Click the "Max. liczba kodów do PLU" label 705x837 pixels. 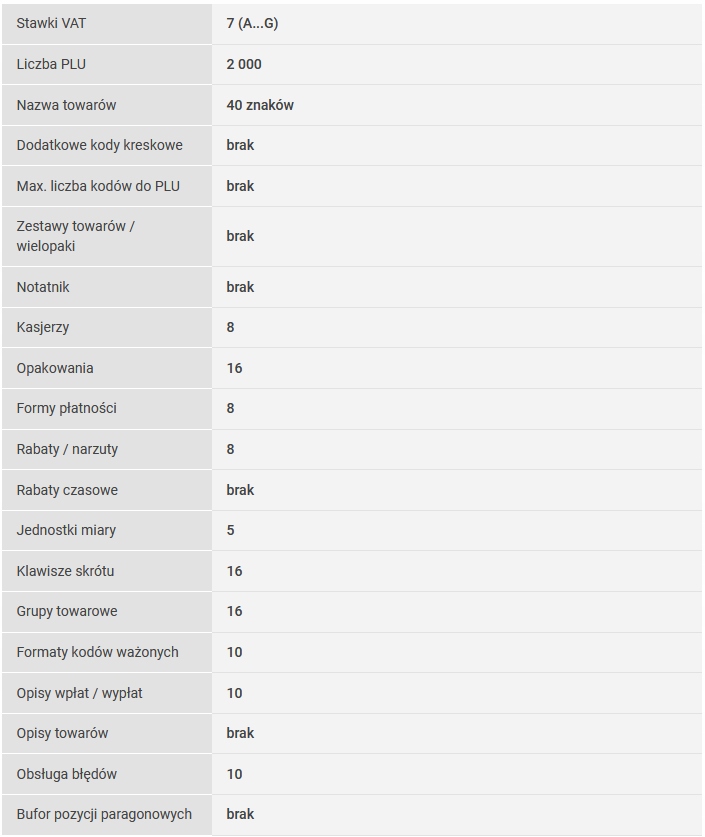[x=98, y=186]
